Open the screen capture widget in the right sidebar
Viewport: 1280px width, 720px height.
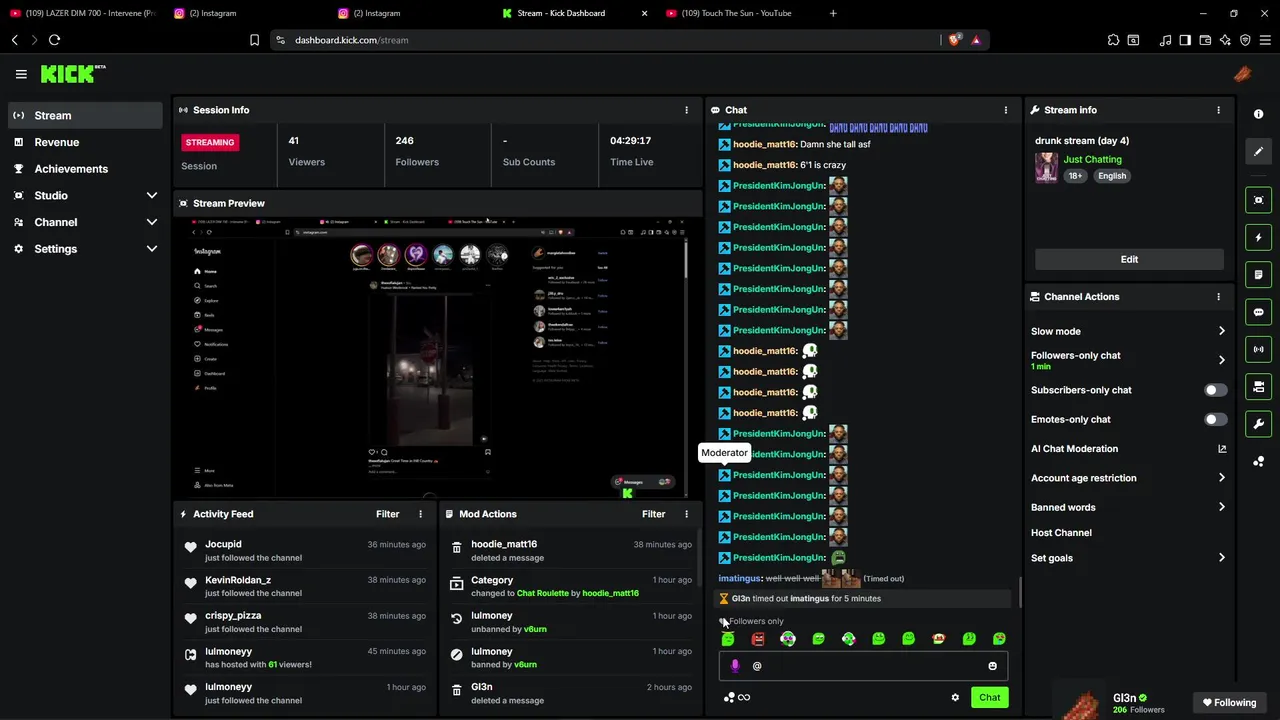click(1259, 200)
